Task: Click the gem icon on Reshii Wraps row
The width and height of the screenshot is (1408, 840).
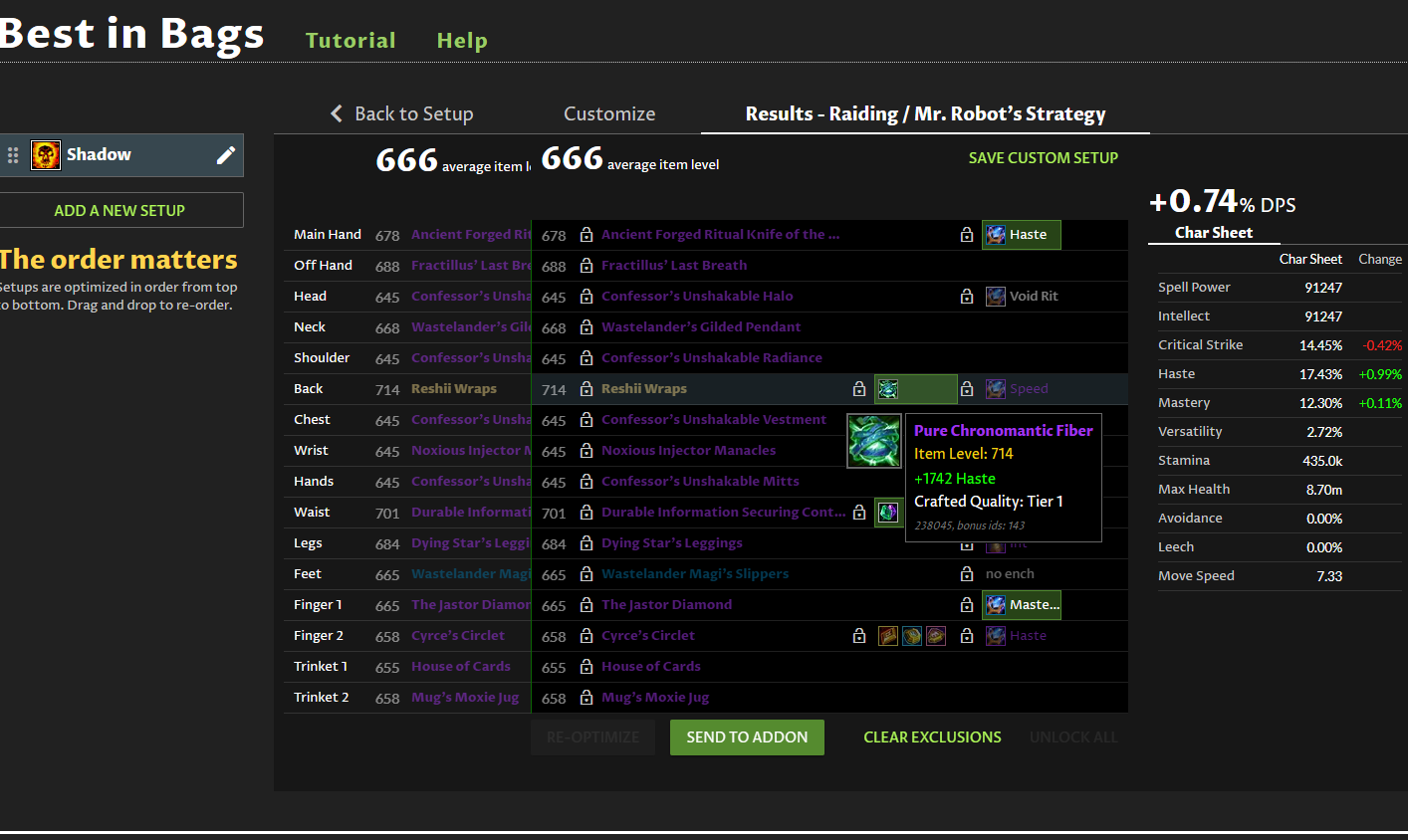Action: pyautogui.click(x=888, y=389)
